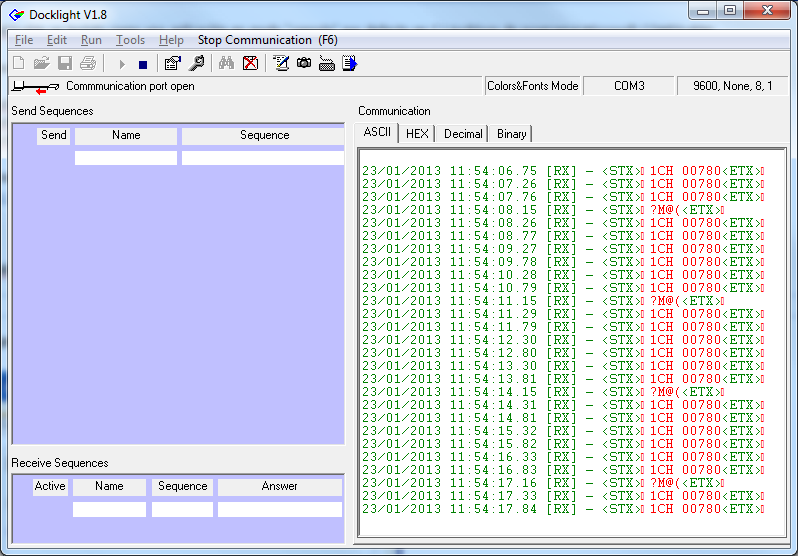The height and width of the screenshot is (556, 798).
Task: Click the port connection status icon
Action: coord(35,87)
